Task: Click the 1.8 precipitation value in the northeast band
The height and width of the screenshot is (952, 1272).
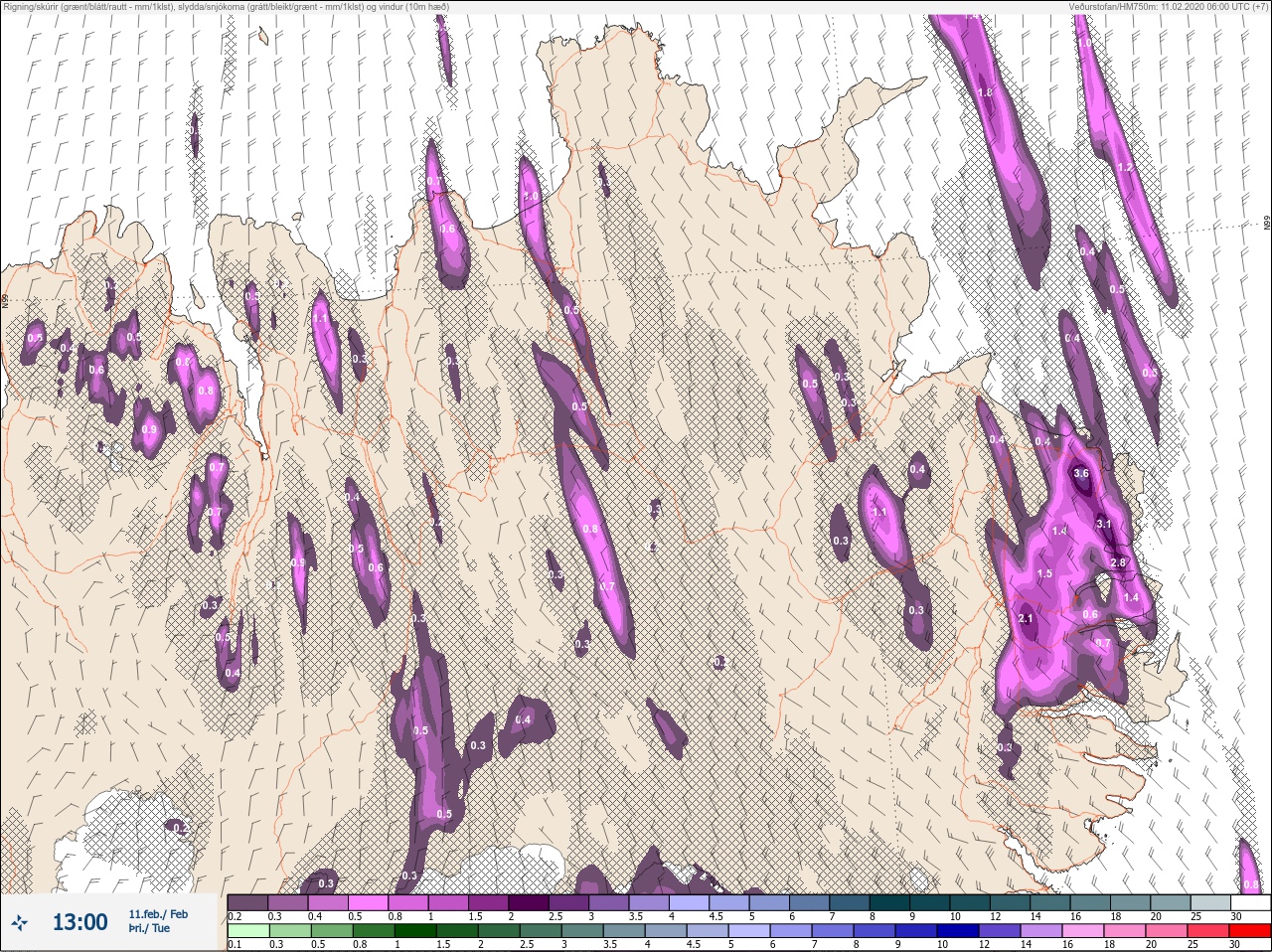Action: [986, 92]
